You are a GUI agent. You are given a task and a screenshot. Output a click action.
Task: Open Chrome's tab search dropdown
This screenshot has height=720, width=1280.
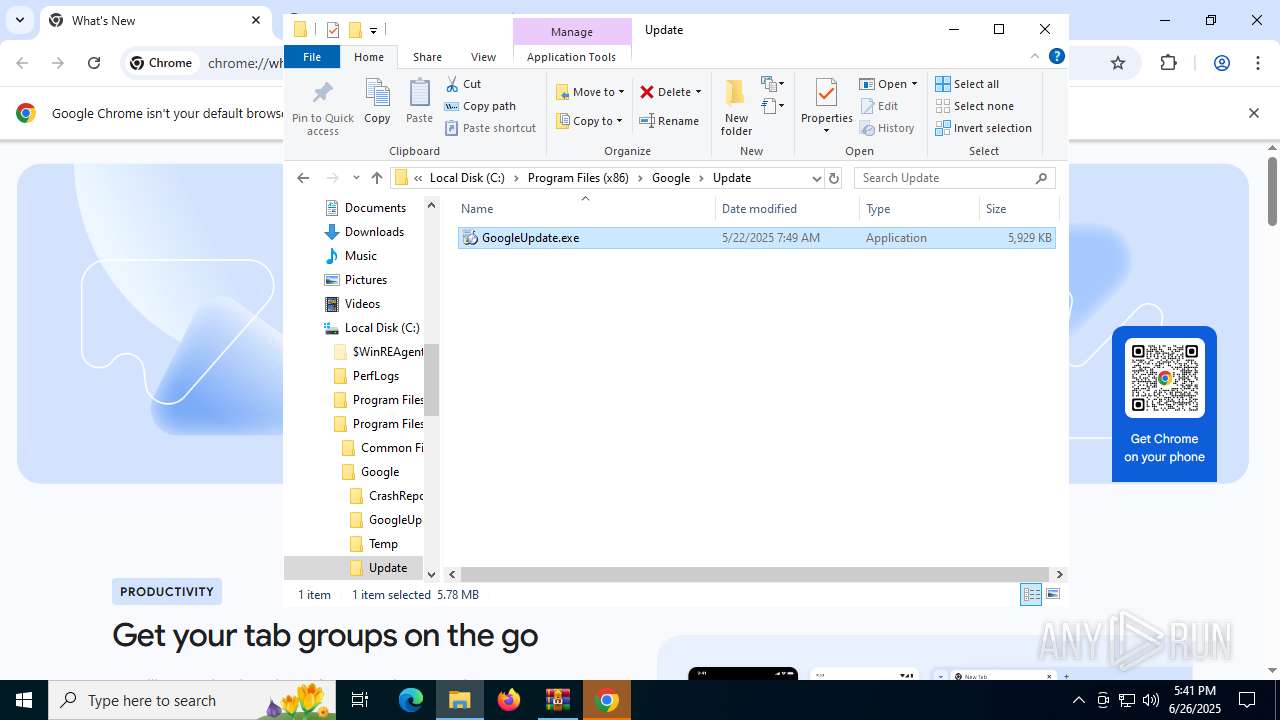(19, 20)
